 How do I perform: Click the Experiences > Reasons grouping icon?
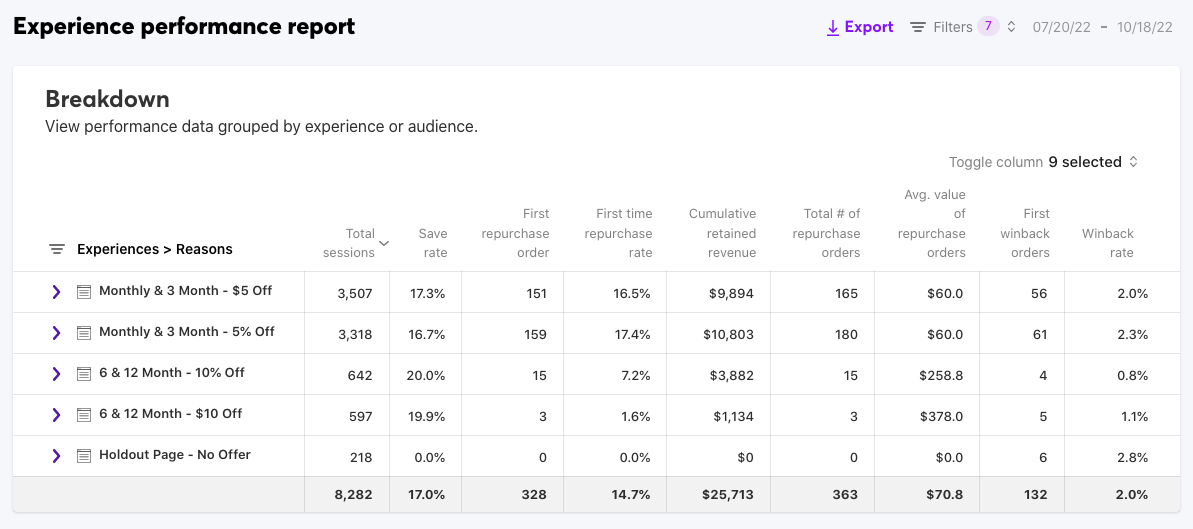(57, 249)
